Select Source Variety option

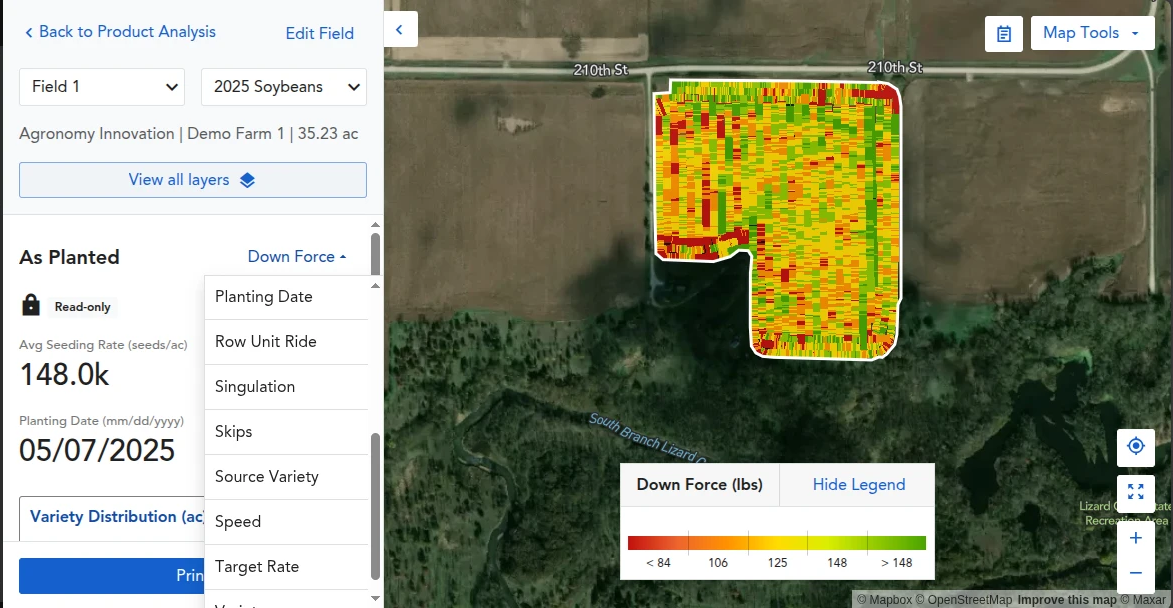tap(287, 476)
